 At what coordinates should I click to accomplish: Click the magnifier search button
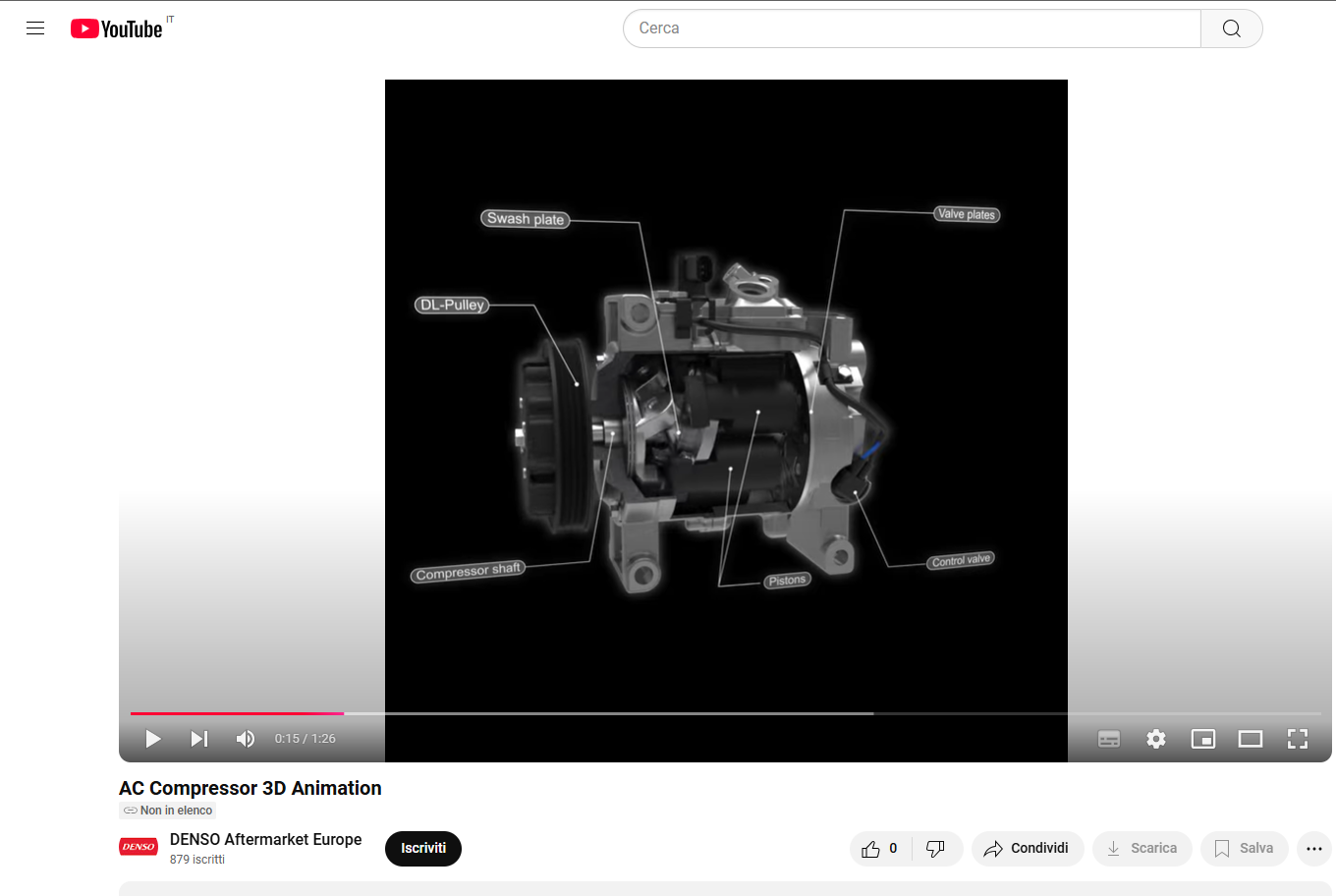(x=1232, y=28)
